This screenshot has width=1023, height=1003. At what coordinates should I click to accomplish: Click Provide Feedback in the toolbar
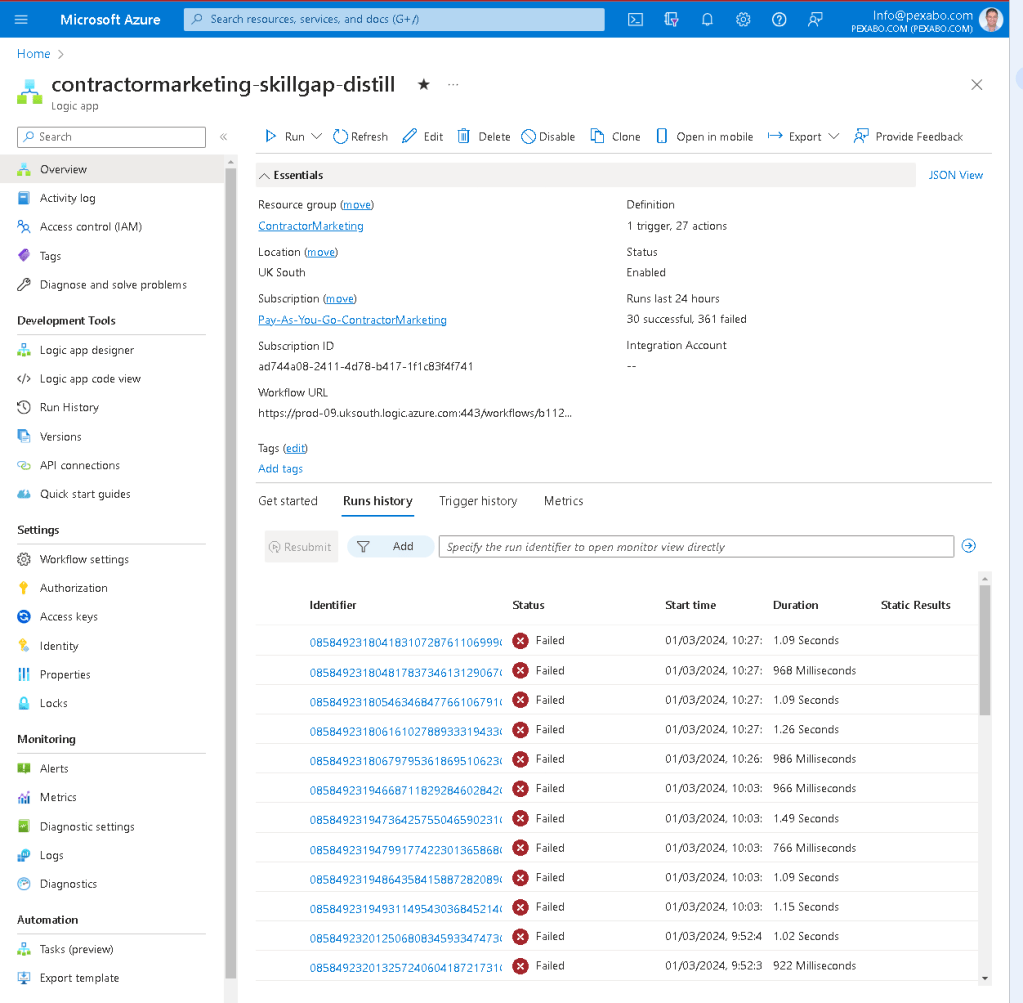(908, 136)
